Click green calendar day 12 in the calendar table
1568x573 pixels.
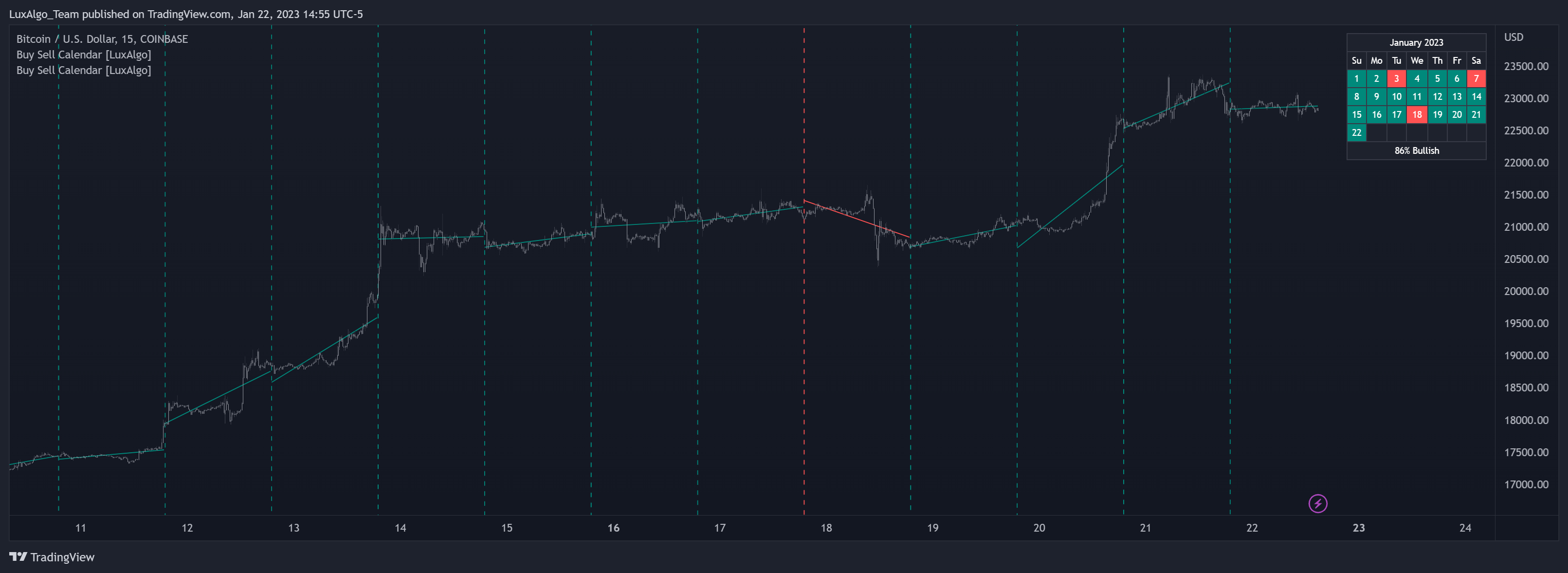click(x=1437, y=96)
